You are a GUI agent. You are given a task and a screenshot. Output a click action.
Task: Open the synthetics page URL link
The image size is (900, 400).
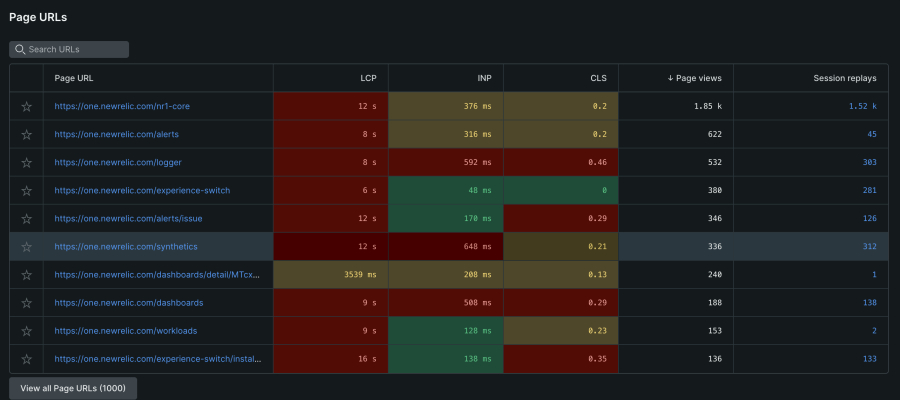point(126,247)
